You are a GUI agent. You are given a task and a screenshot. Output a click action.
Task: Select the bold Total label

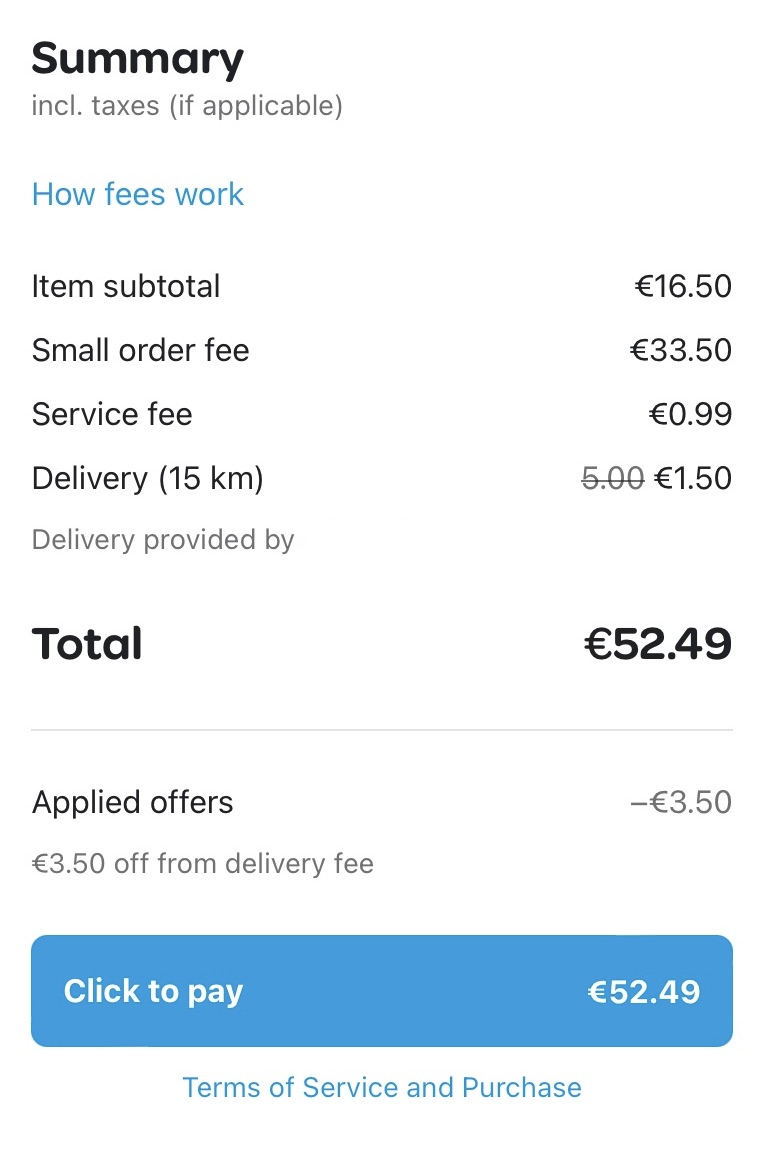87,644
